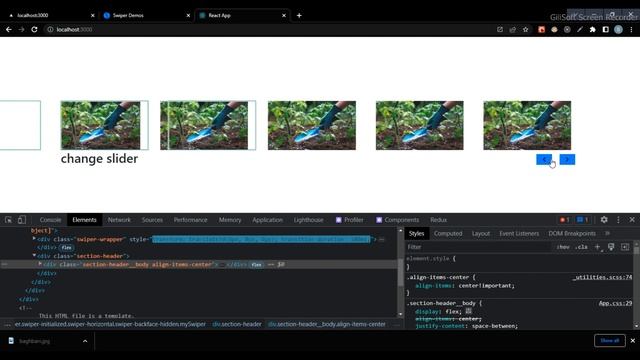Switch to the Network tab
The width and height of the screenshot is (640, 360).
(x=119, y=220)
